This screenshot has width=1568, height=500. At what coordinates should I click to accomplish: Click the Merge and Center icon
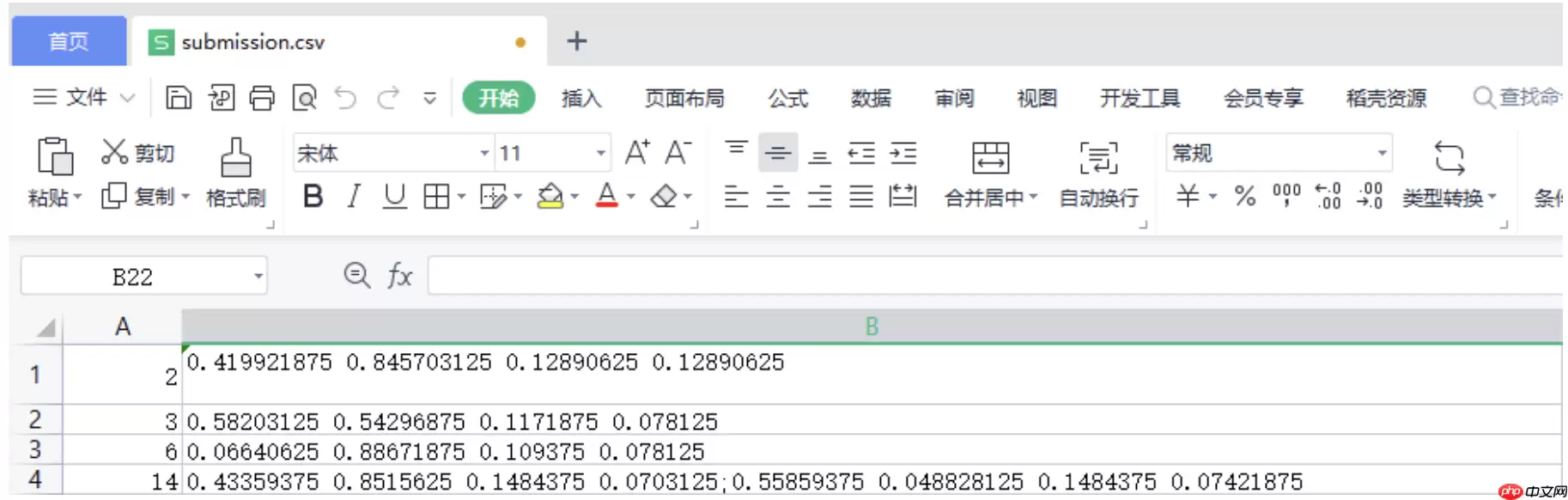pos(990,158)
